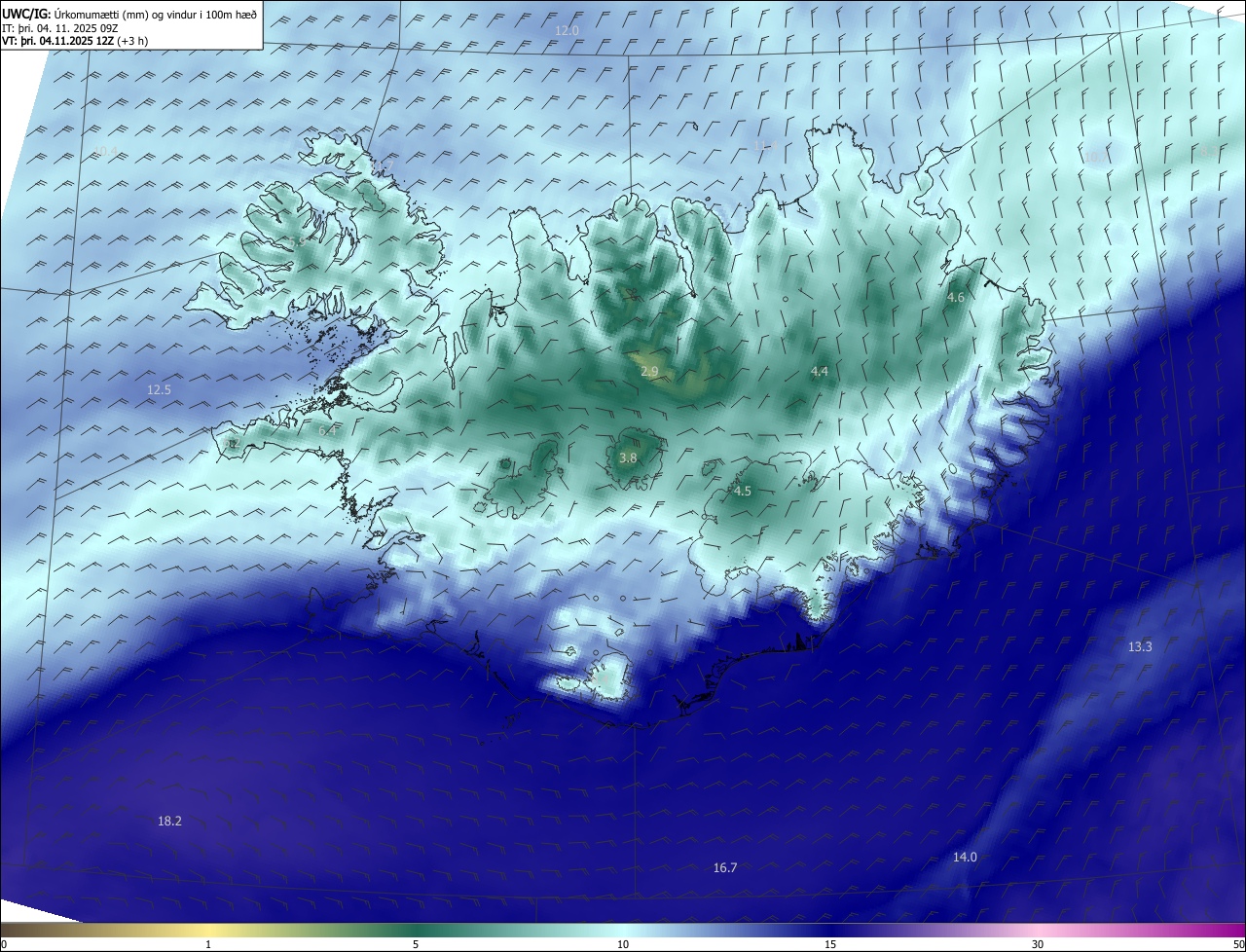Click the 18.2 value label on the map
Viewport: 1246px width, 952px height.
tap(169, 822)
